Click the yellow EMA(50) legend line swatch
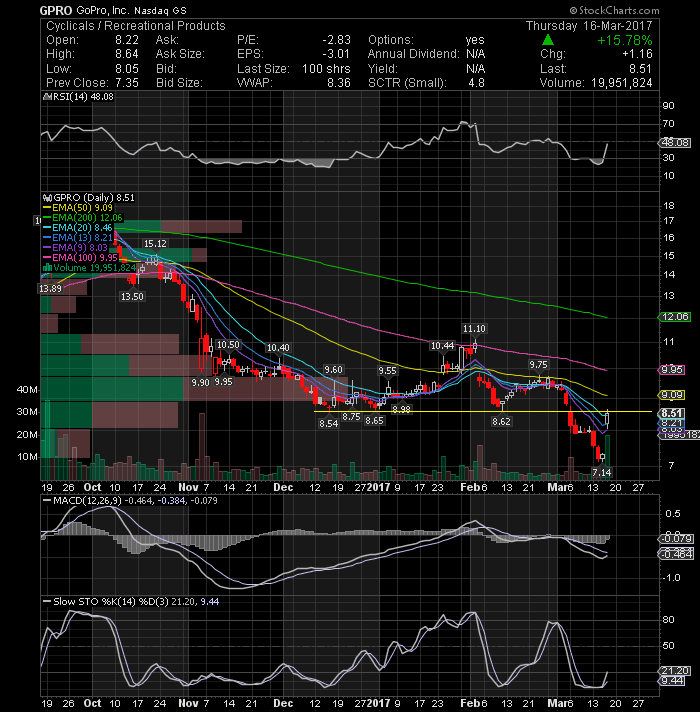700x712 pixels. [x=47, y=208]
